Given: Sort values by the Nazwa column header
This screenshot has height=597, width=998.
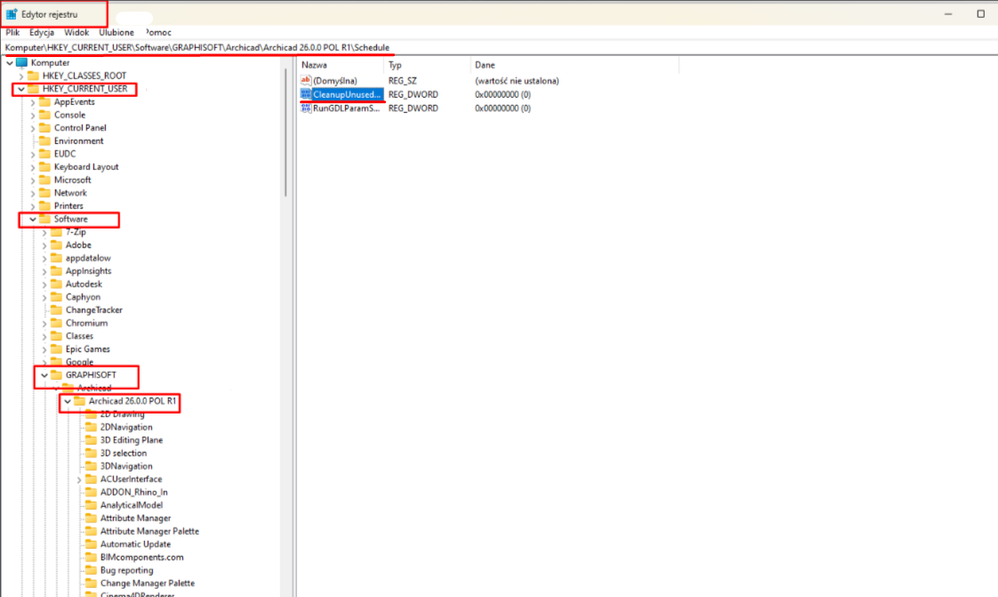Looking at the screenshot, I should point(341,65).
